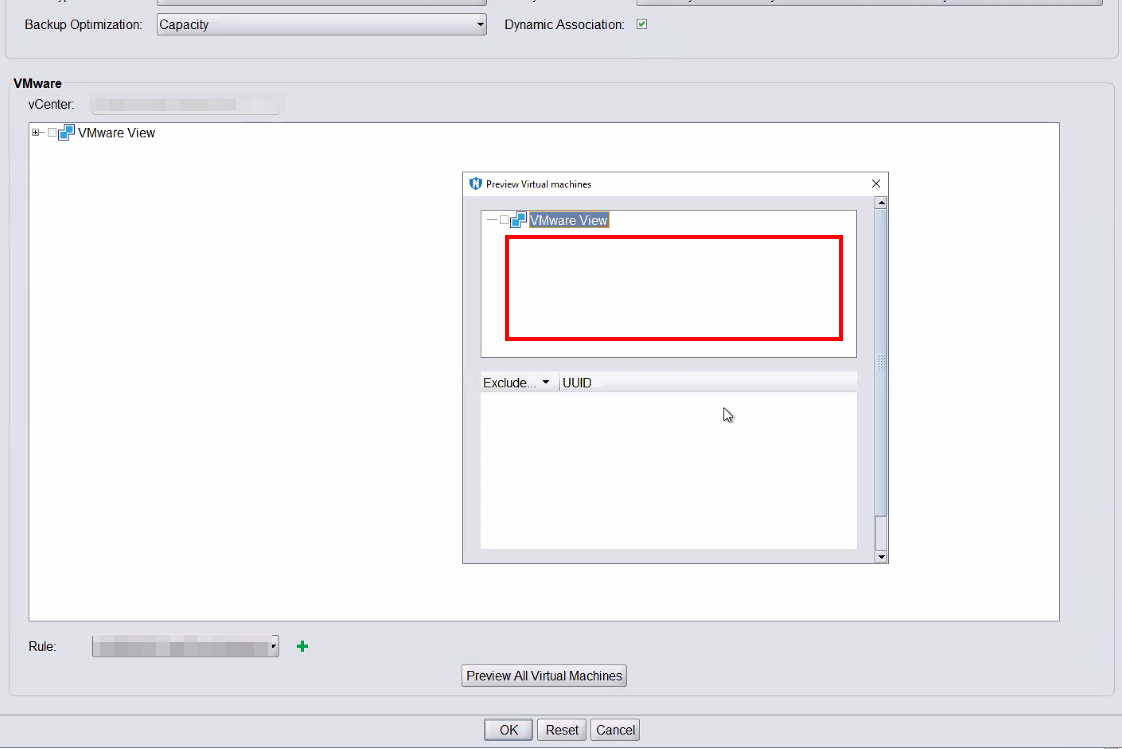Click the Reset button at the bottom
1122x749 pixels.
click(x=561, y=729)
